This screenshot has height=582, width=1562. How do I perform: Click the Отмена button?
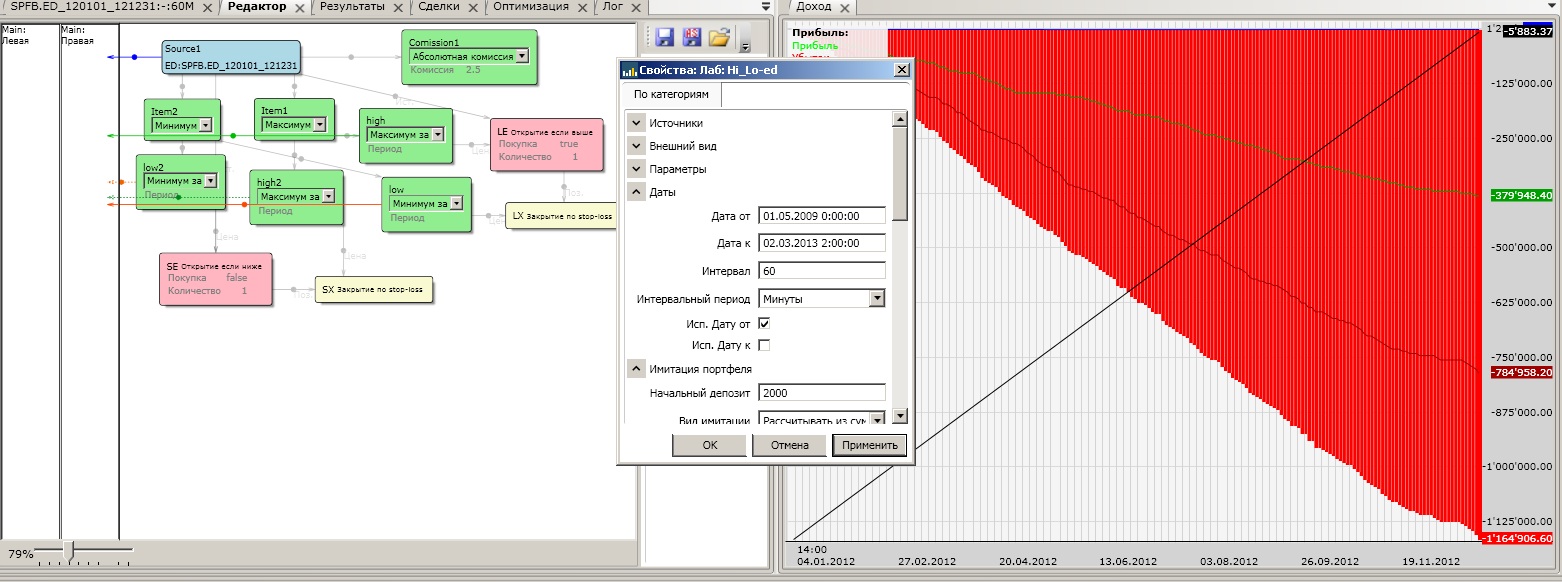(x=789, y=445)
